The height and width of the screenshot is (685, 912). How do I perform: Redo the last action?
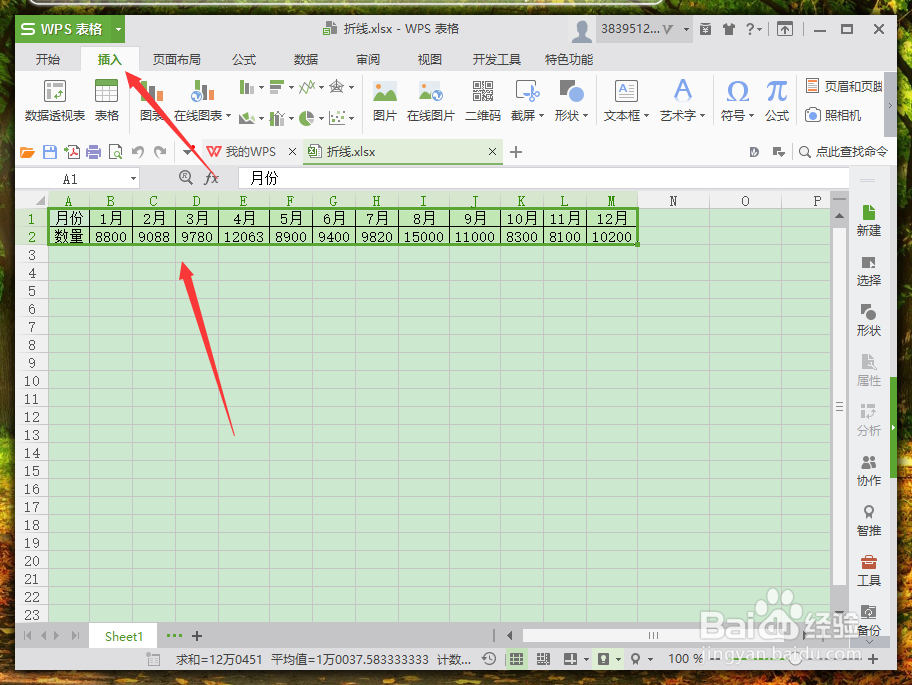coord(160,152)
